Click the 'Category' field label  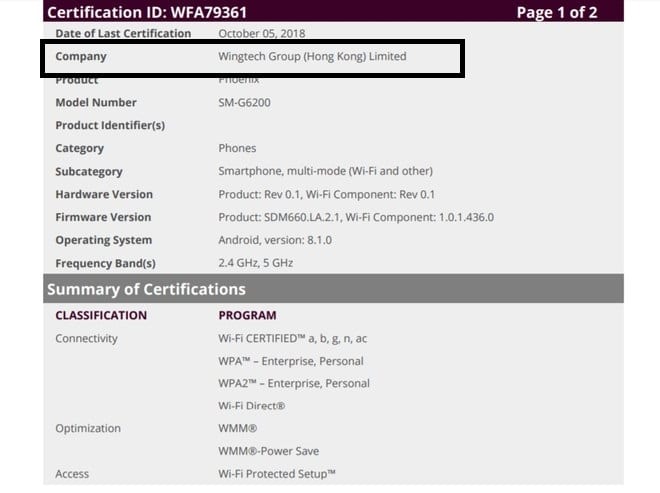pos(80,148)
